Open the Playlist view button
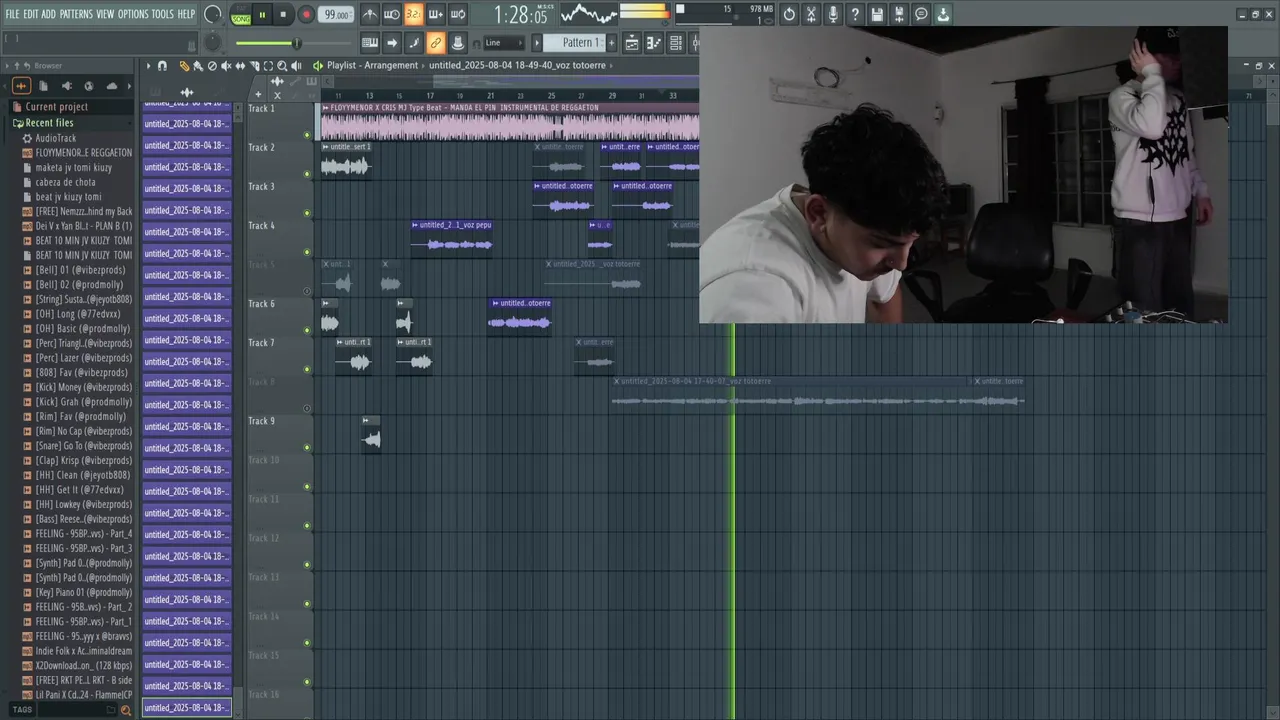Image resolution: width=1280 pixels, height=720 pixels. click(x=632, y=43)
